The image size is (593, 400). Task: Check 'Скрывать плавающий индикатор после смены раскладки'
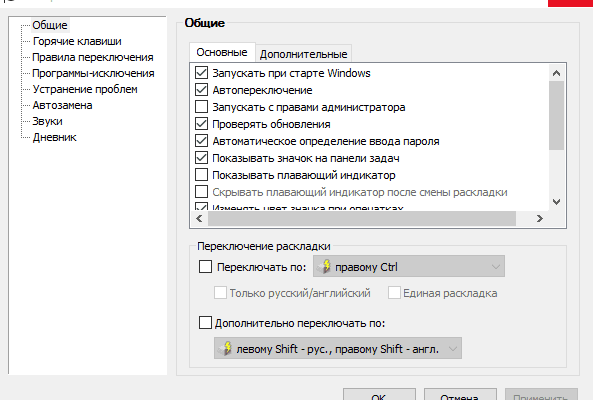click(x=201, y=192)
